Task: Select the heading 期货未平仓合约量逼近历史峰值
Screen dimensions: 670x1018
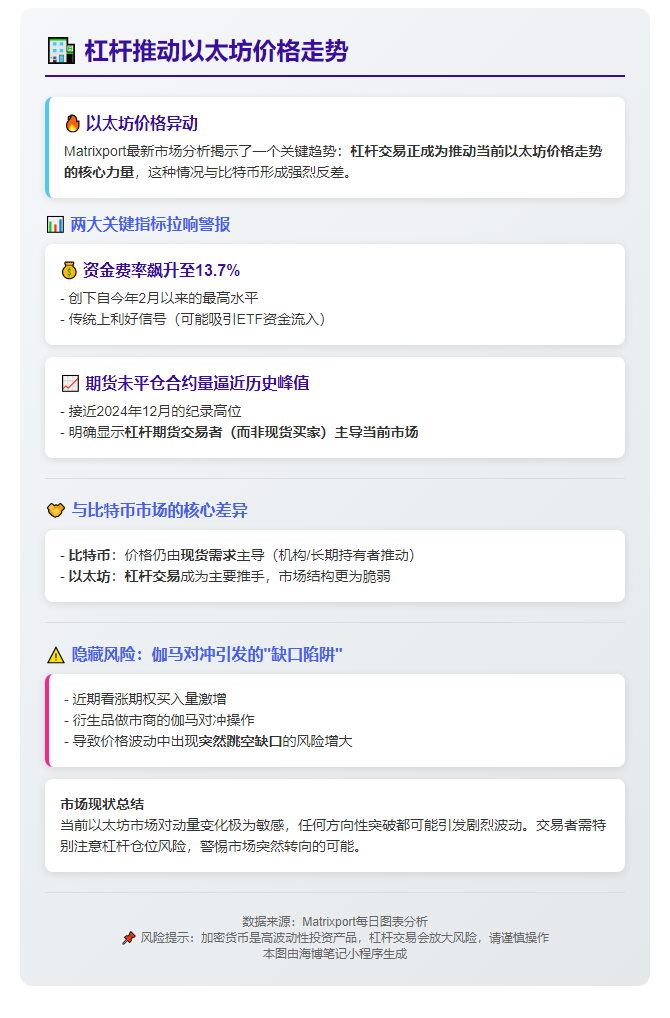Action: point(197,383)
